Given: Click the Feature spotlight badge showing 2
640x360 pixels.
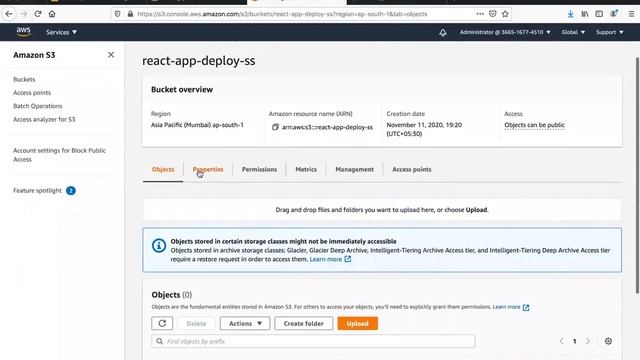Looking at the screenshot, I should [x=71, y=191].
